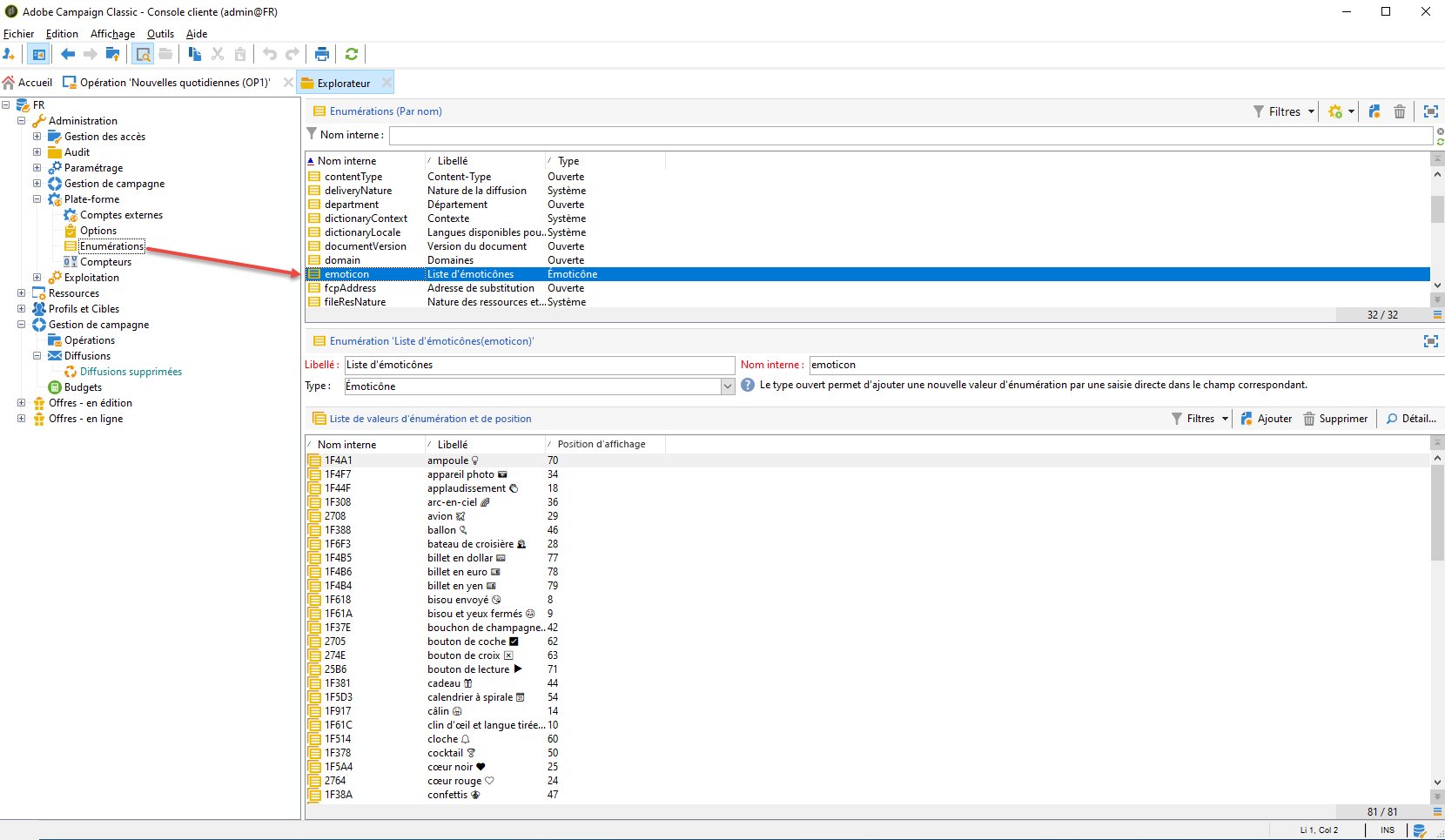
Task: Close the Opération 'Nouvelles quotidiennes (OP1)' tab
Action: [x=288, y=83]
